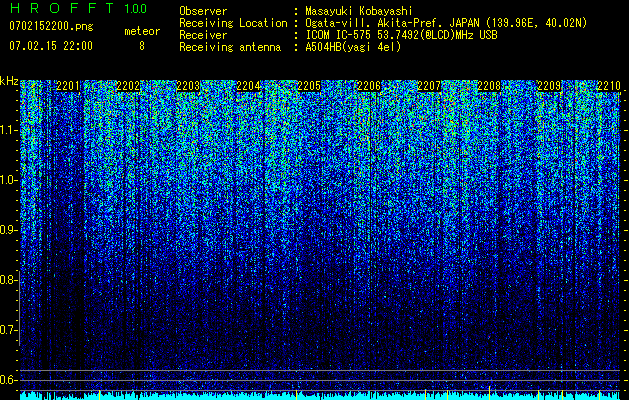Click the 'Receiving Location' label

233,23
